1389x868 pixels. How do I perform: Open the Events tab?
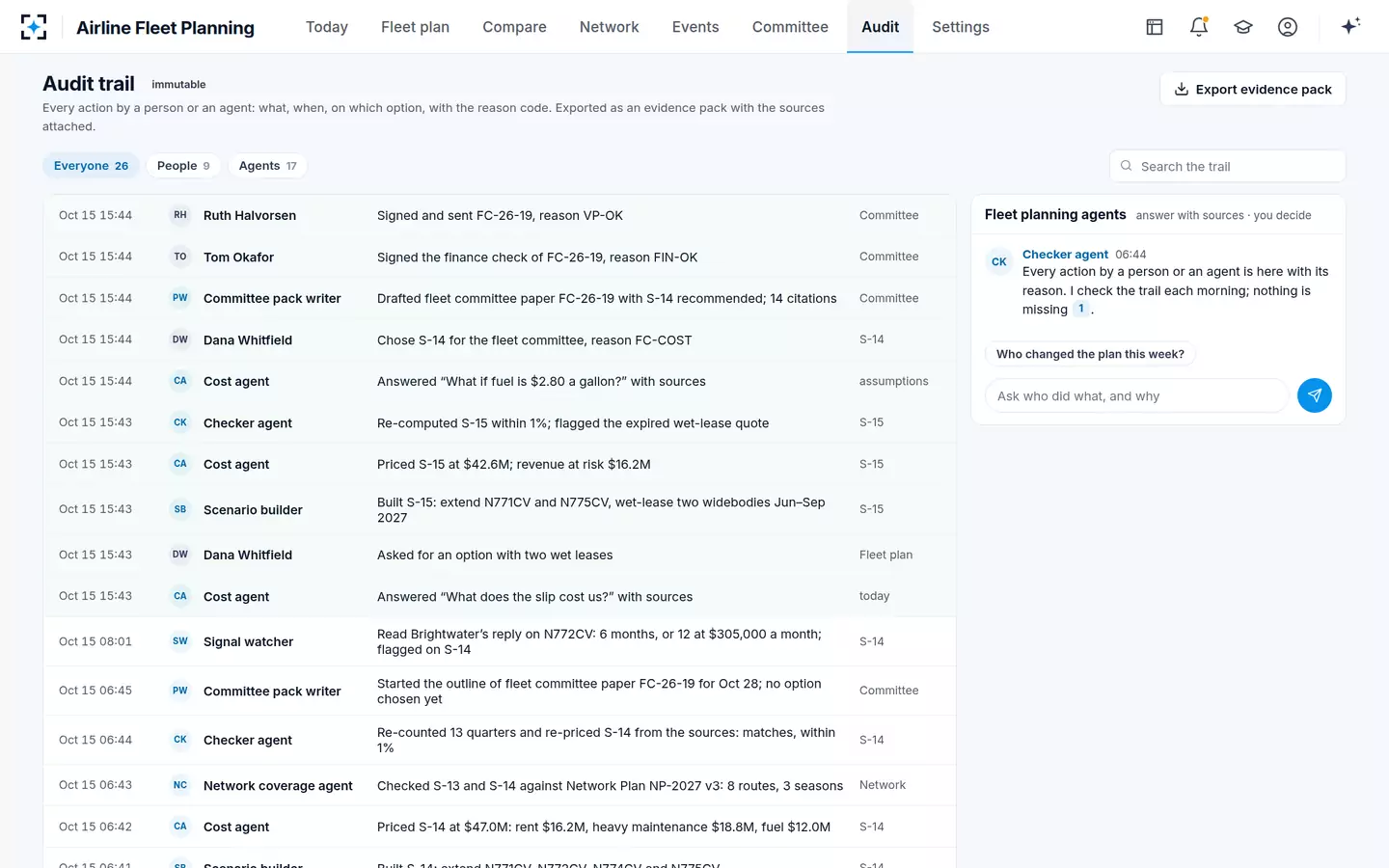pyautogui.click(x=695, y=27)
